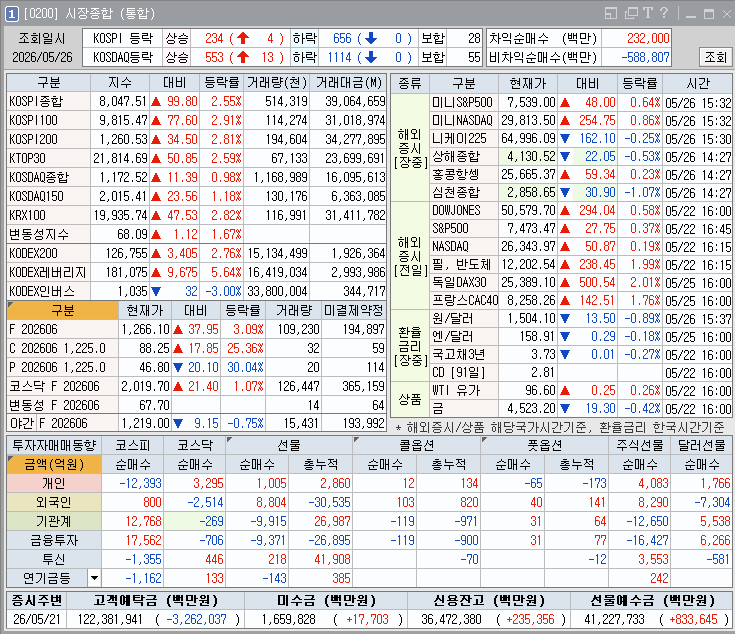Click the 주식선물 column header
Viewport: 735px width, 634px height.
639,445
